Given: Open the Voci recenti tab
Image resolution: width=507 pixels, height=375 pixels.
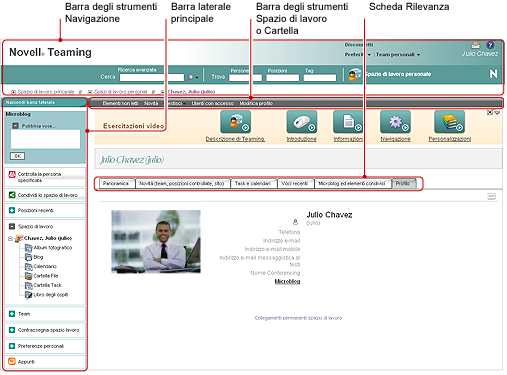Looking at the screenshot, I should 295,183.
